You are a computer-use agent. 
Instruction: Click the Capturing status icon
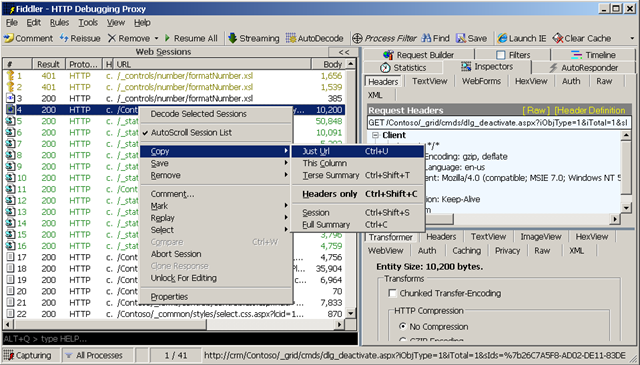coord(9,355)
